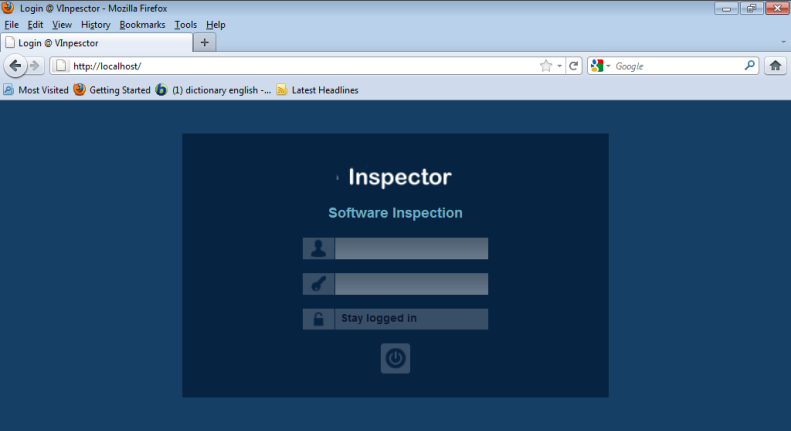
Task: Open the Bookmarks menu
Action: [141, 24]
